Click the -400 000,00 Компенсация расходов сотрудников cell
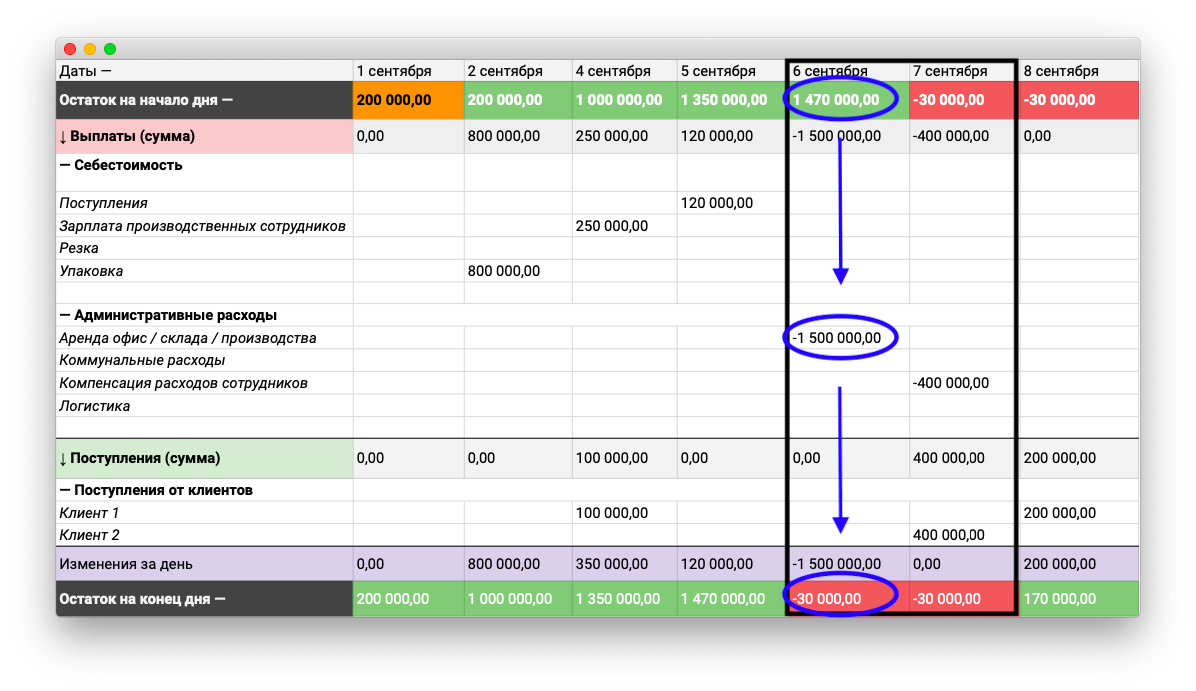The image size is (1196, 691). click(x=950, y=383)
